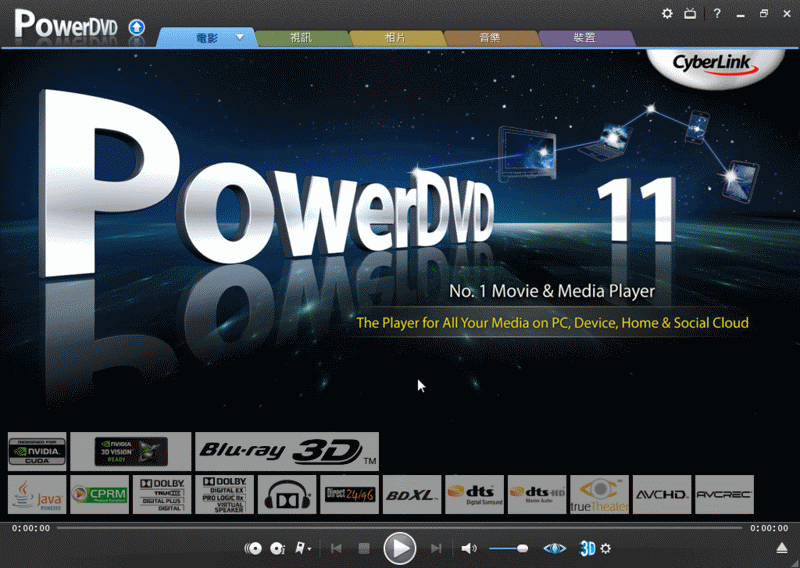Click the Dolby Headphone badge
The image size is (800, 568).
(x=287, y=495)
